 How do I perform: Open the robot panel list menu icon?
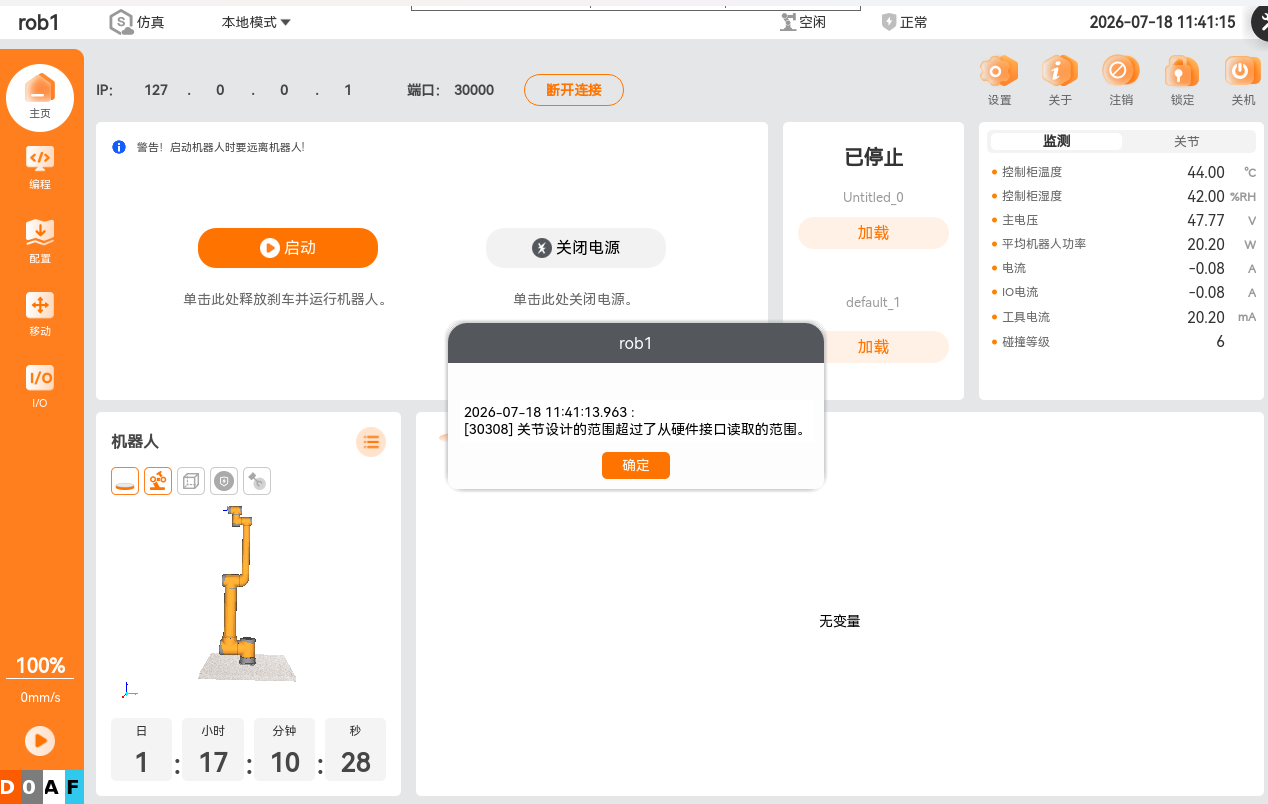371,442
